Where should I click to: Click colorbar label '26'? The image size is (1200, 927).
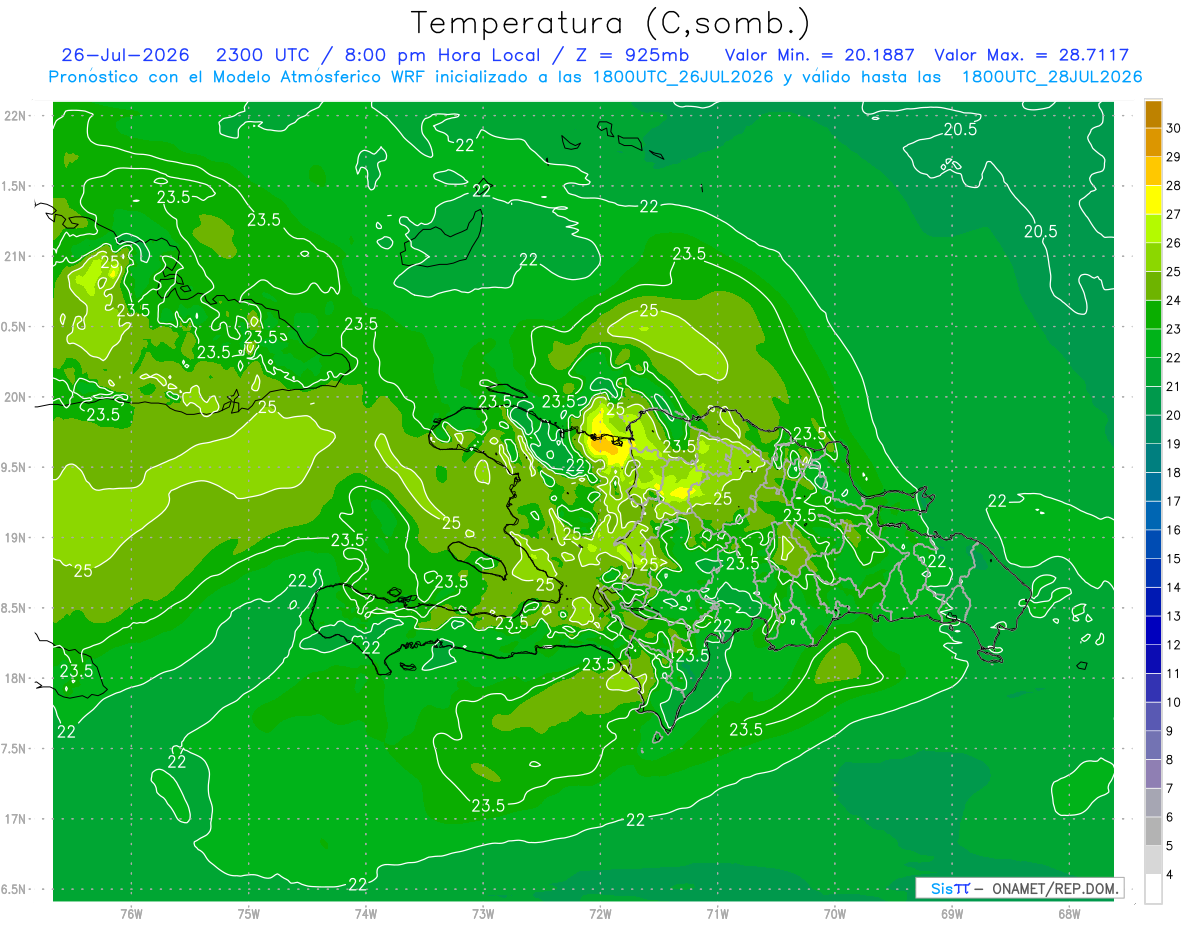click(1173, 243)
